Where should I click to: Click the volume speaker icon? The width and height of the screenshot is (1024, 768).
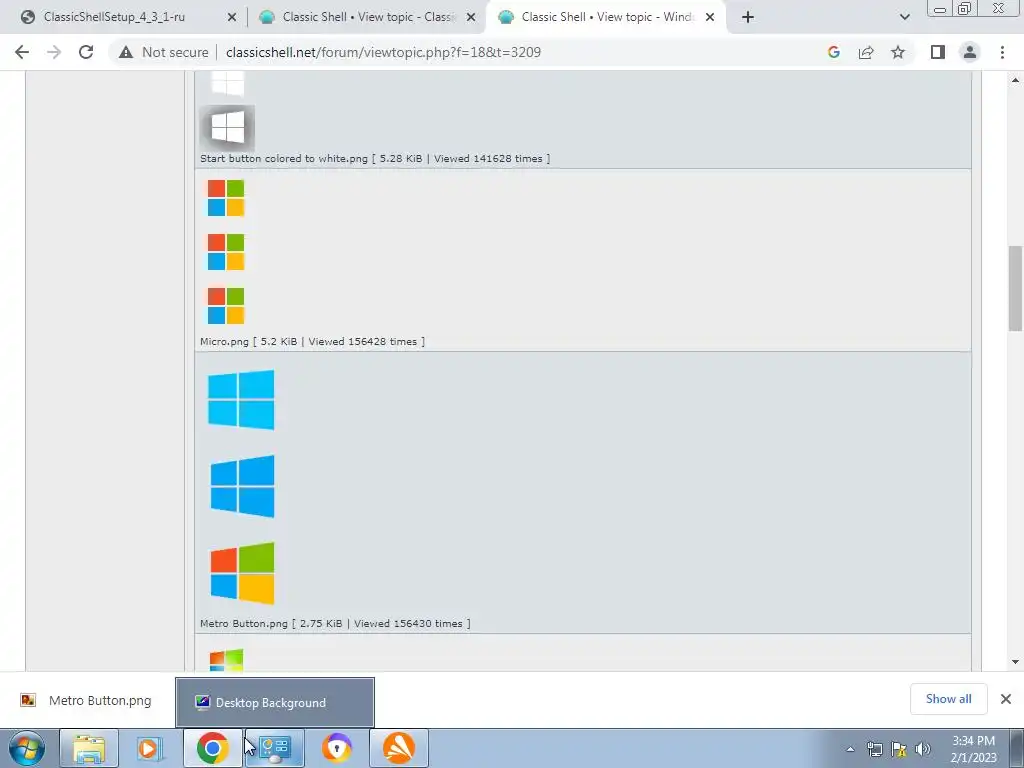[923, 749]
